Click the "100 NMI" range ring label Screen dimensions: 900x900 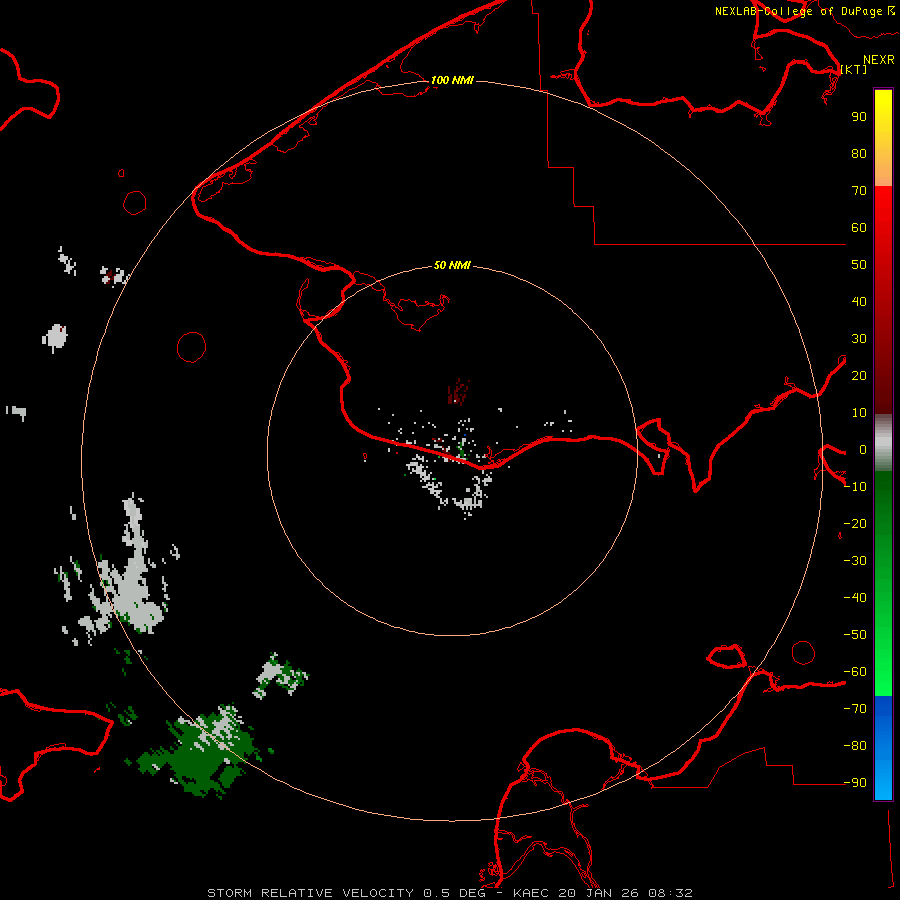(452, 80)
